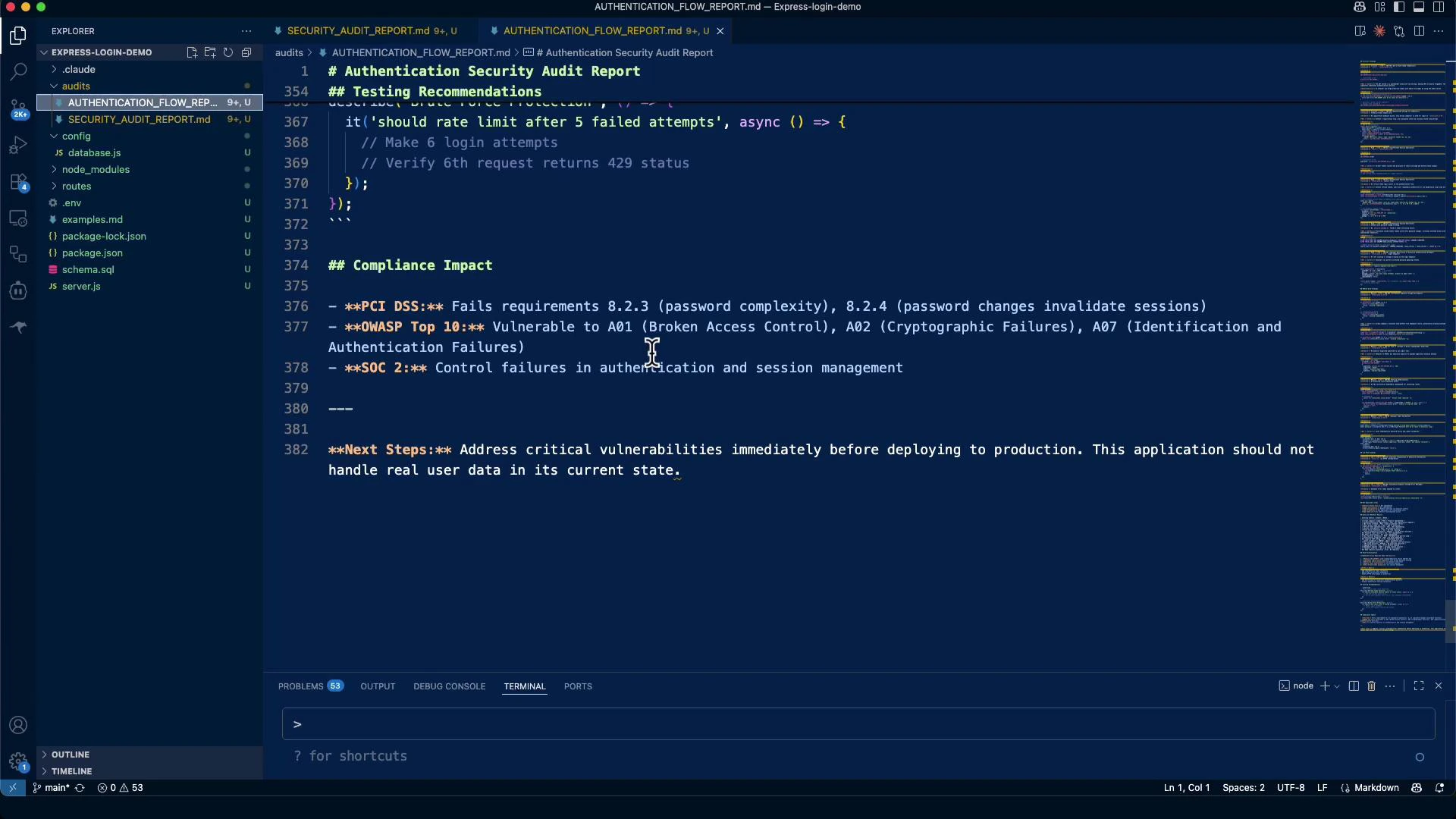Focus the terminal prompt input box
This screenshot has width=1456, height=819.
(858, 724)
